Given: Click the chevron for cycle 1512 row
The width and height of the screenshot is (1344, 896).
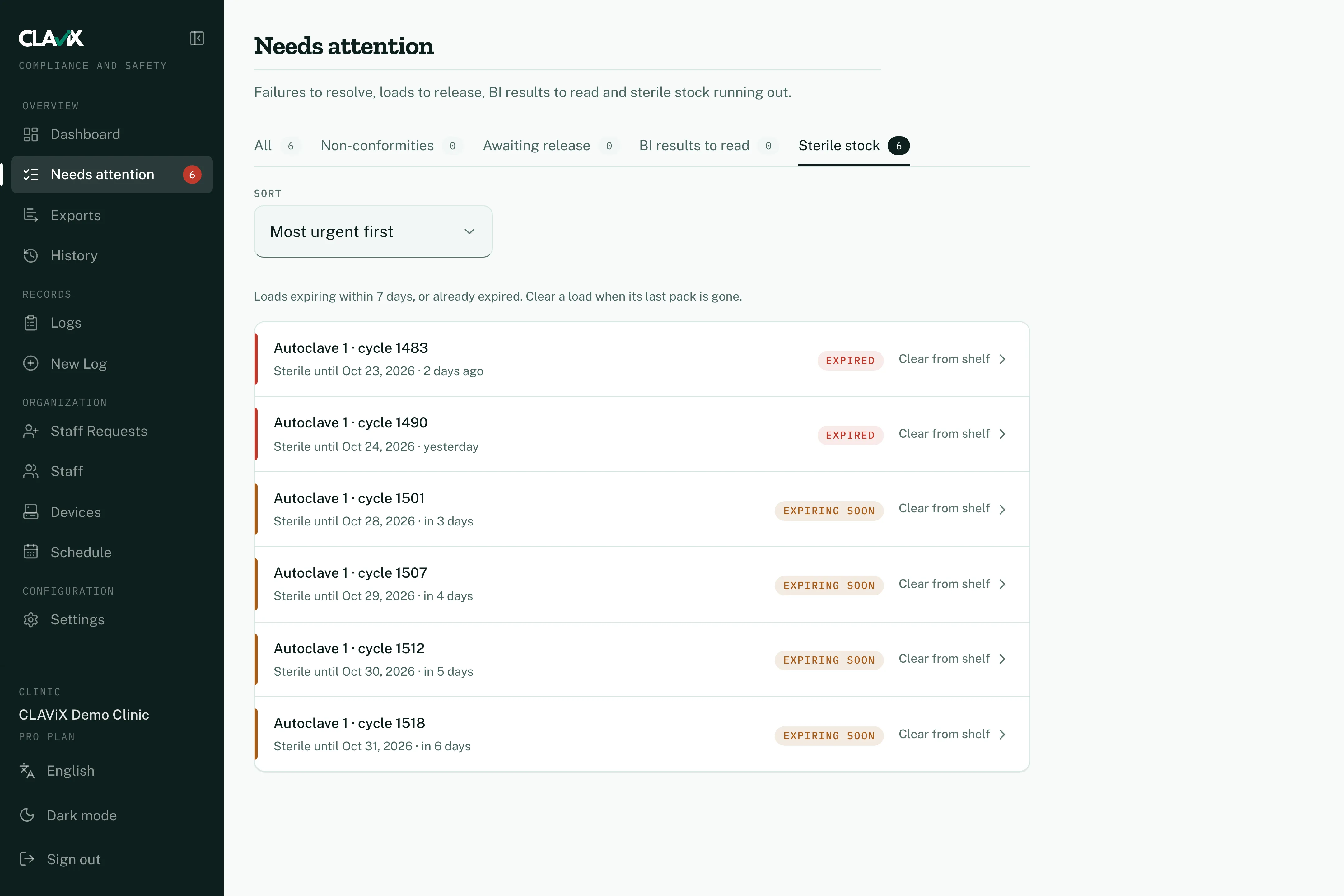Looking at the screenshot, I should coord(1002,659).
